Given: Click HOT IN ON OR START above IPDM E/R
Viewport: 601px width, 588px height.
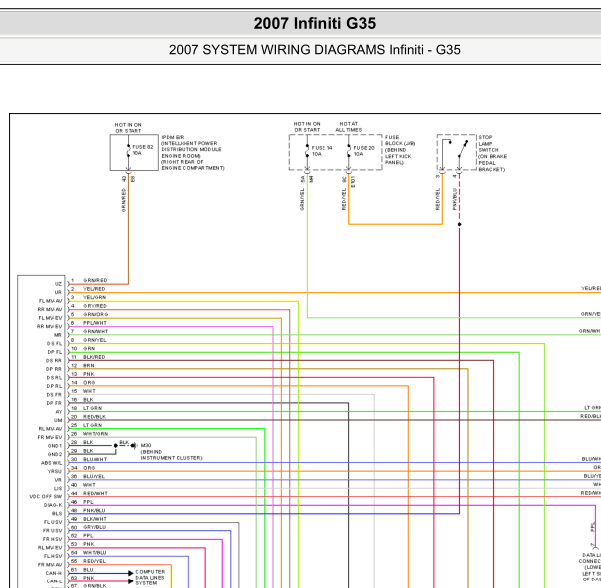Looking at the screenshot, I should coord(128,128).
